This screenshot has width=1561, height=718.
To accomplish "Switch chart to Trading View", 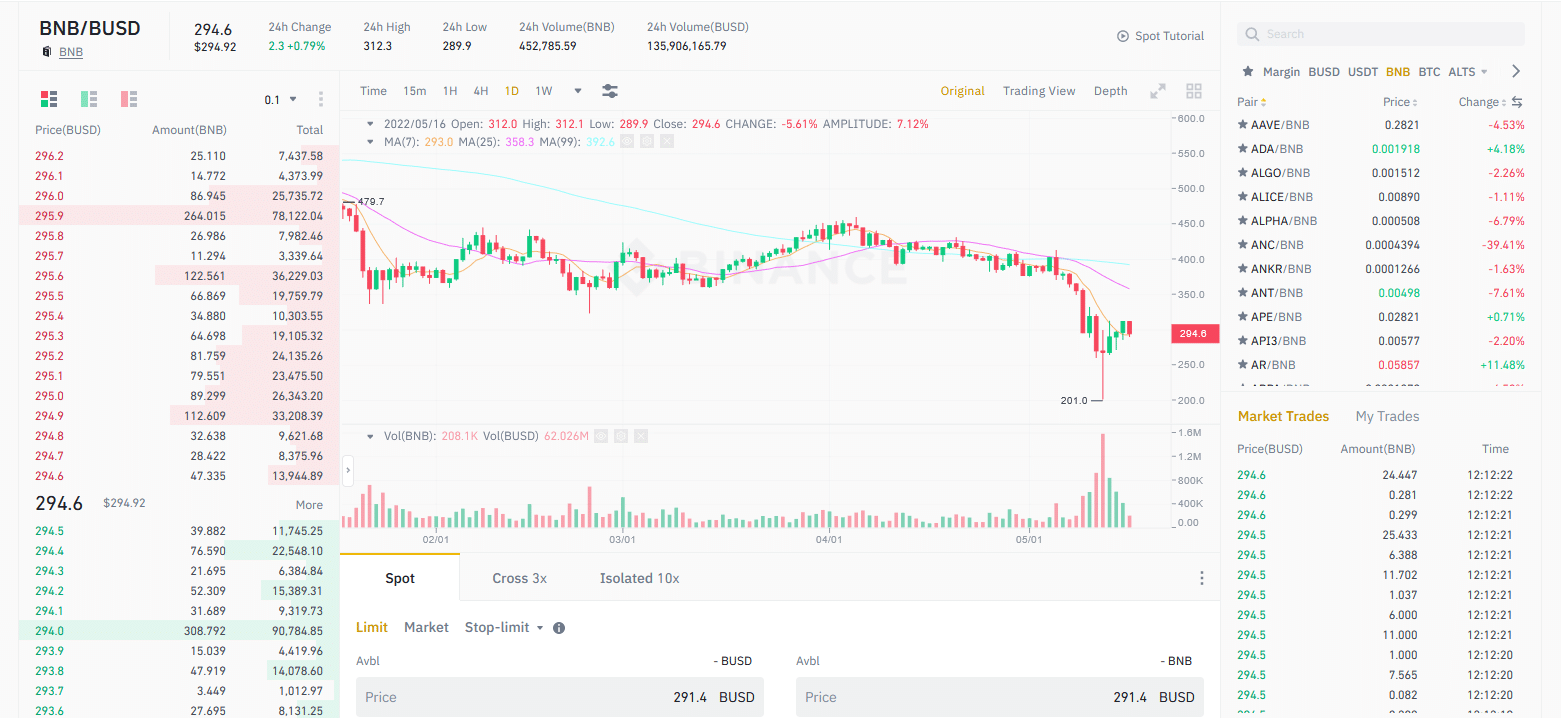I will (1039, 91).
